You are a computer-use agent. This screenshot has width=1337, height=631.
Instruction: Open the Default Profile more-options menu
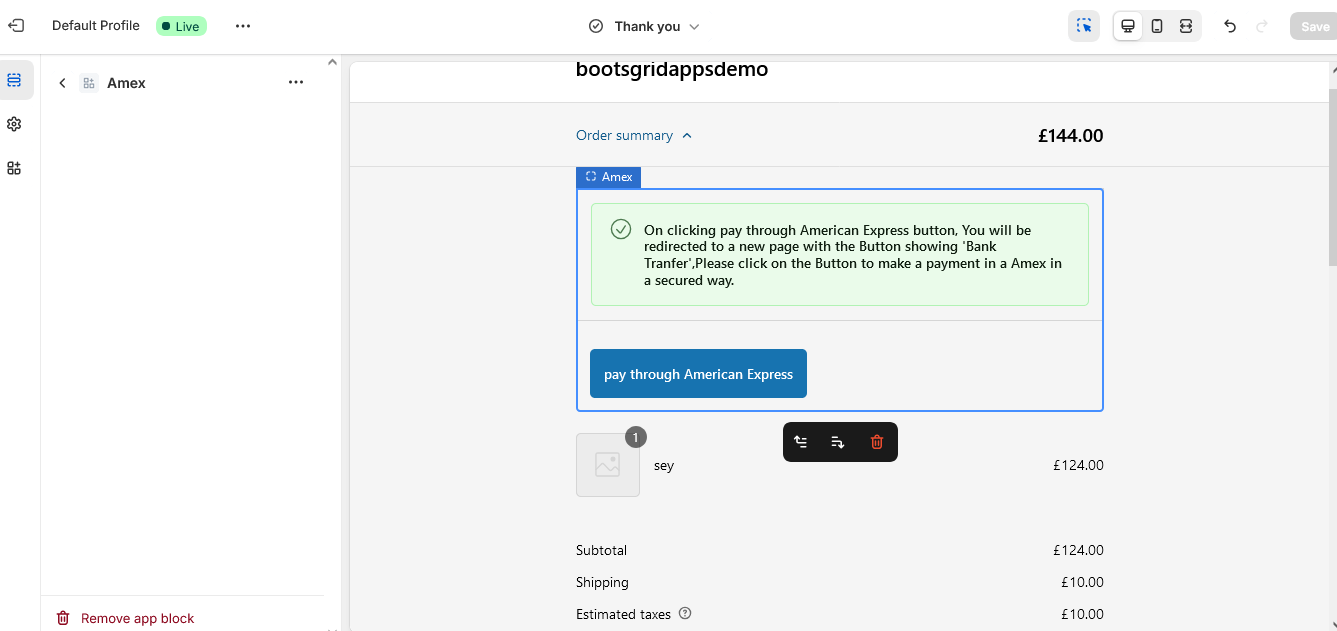pos(243,26)
